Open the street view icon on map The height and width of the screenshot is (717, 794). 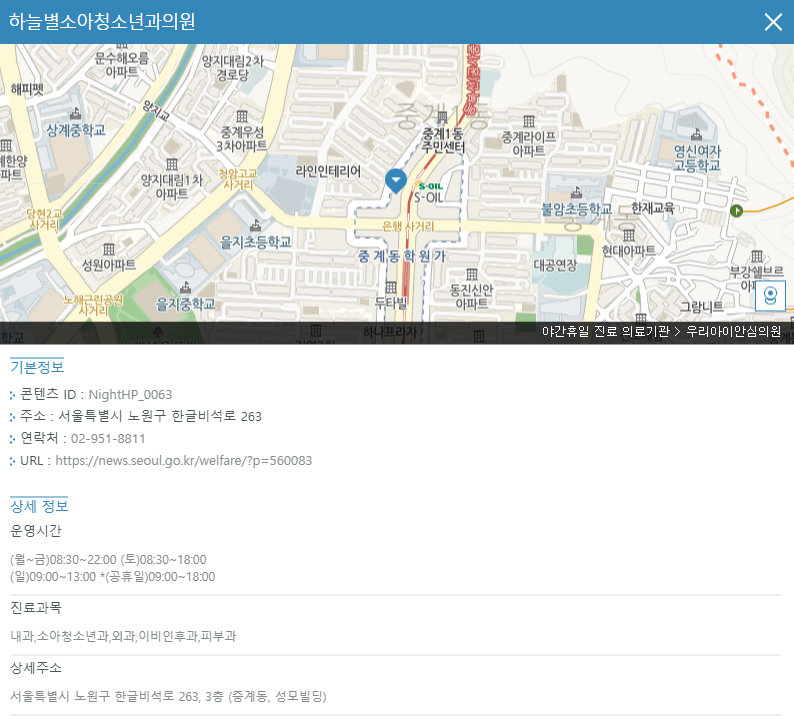click(x=770, y=296)
